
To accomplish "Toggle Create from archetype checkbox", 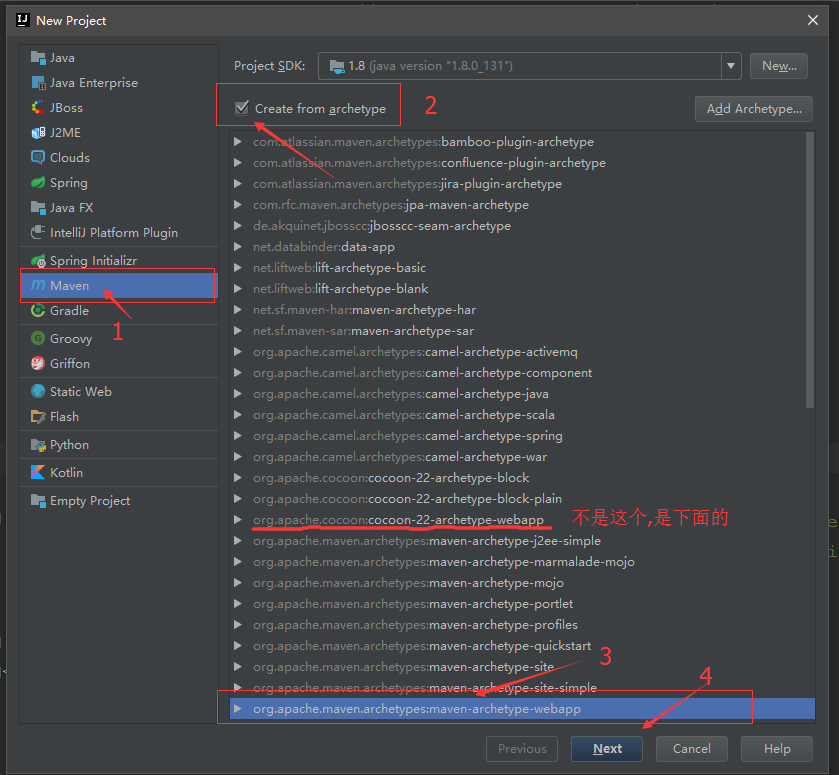I will click(242, 108).
